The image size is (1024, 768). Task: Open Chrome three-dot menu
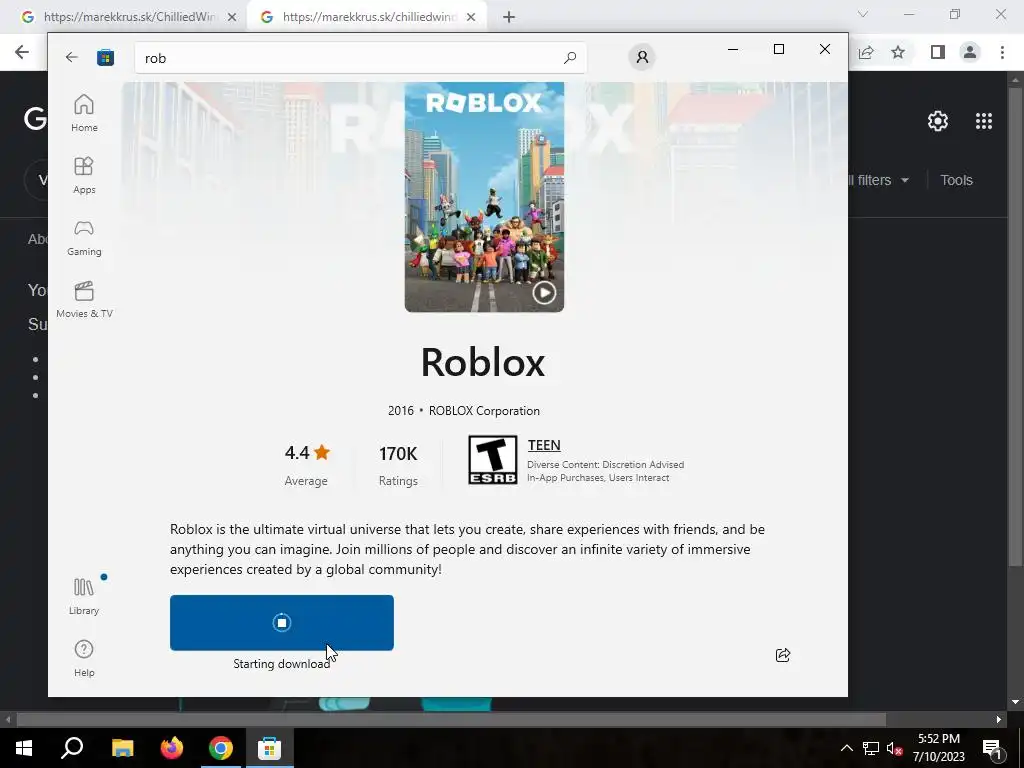pyautogui.click(x=1002, y=52)
